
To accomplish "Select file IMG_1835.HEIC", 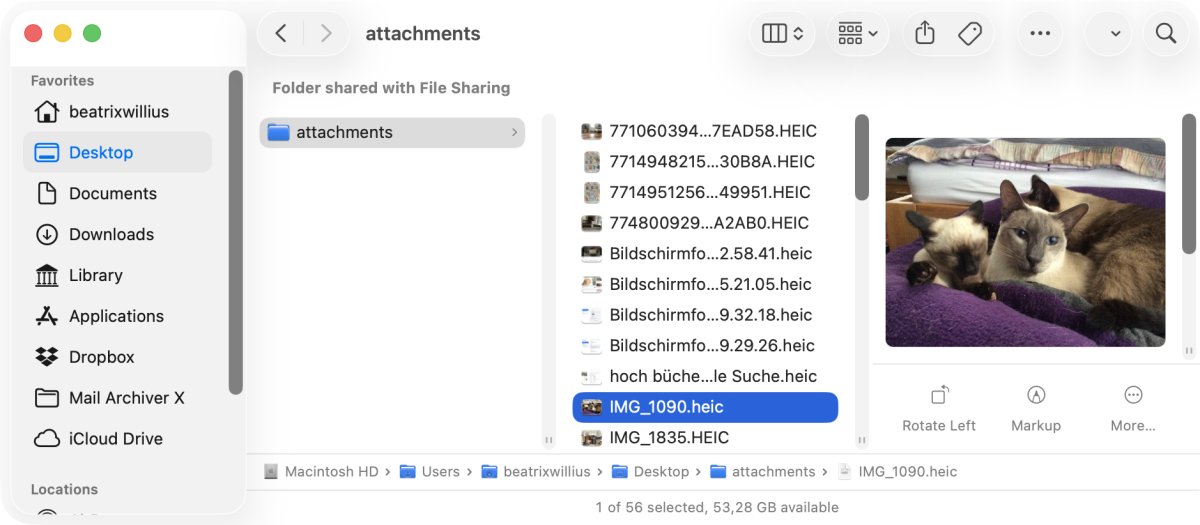I will point(705,438).
